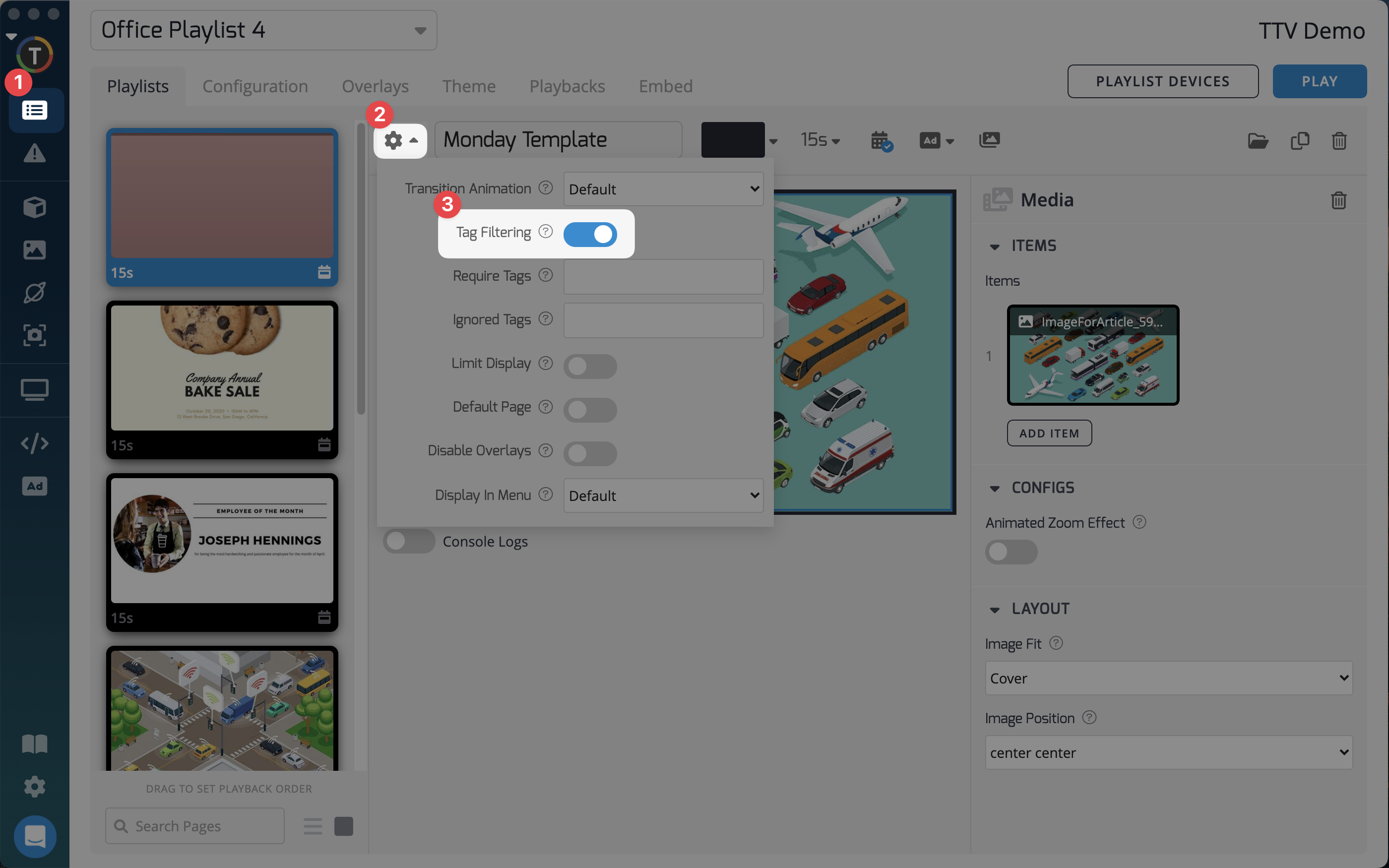The width and height of the screenshot is (1389, 868).
Task: Enable the Animated Zoom Effect toggle
Action: (1011, 552)
